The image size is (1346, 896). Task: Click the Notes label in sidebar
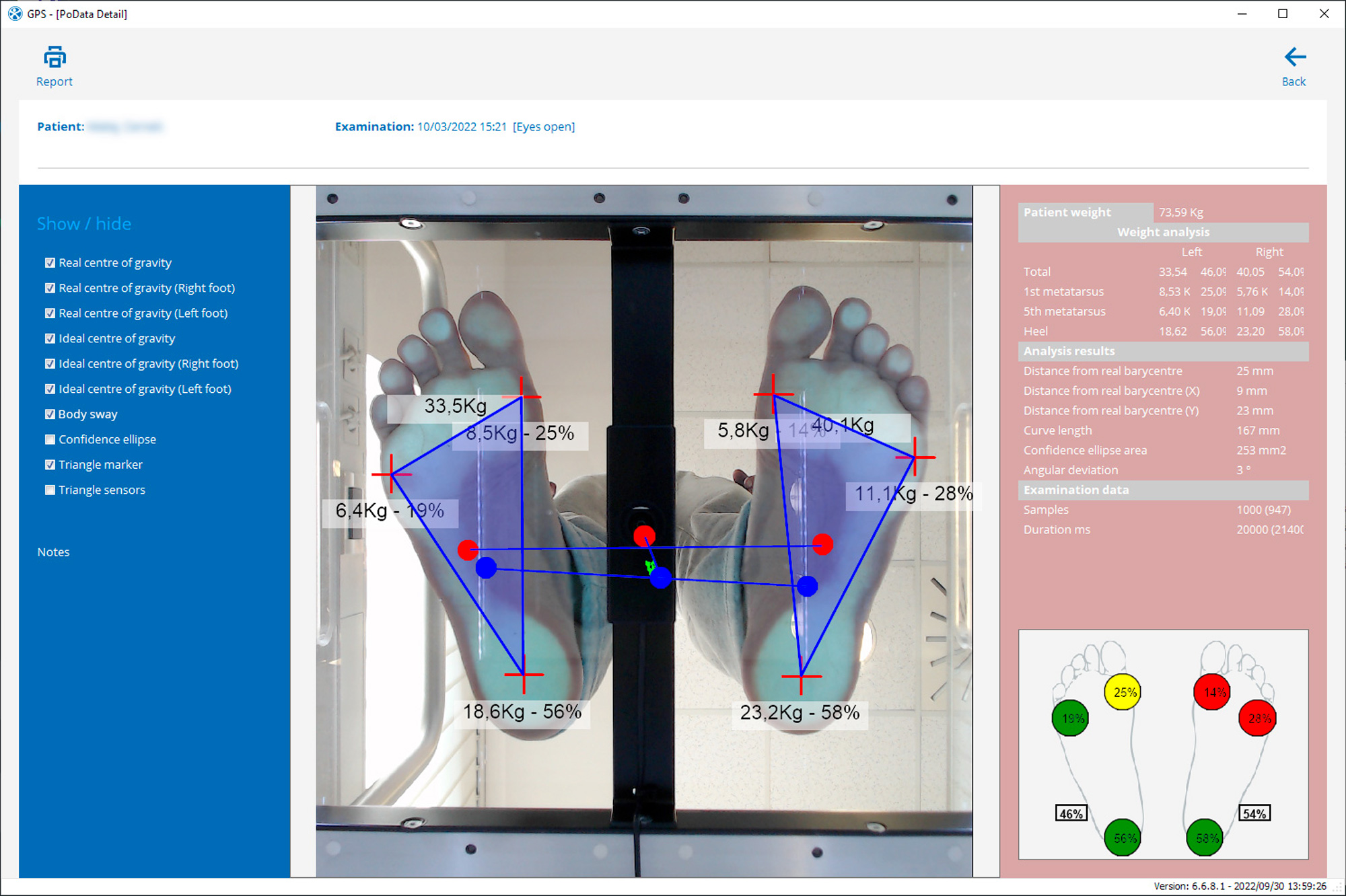pos(53,552)
